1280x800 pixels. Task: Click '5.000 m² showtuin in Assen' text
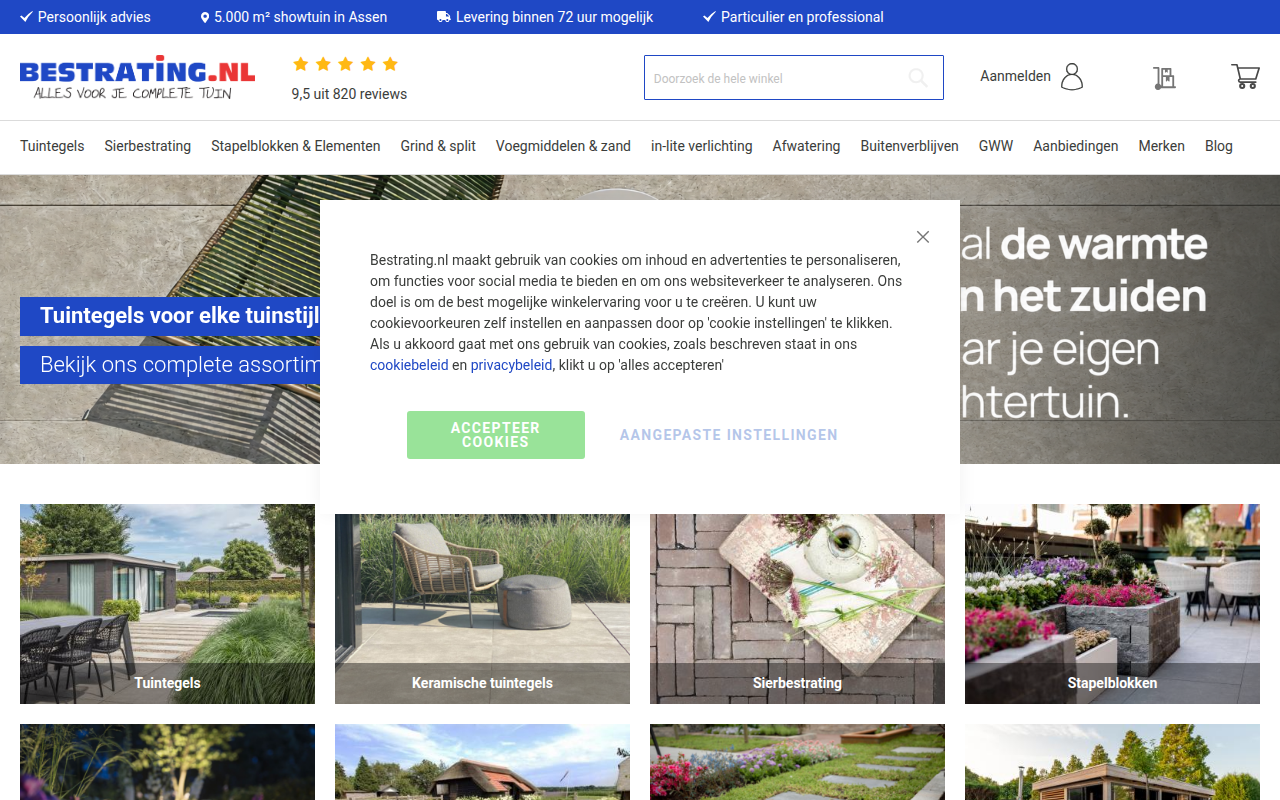point(300,17)
